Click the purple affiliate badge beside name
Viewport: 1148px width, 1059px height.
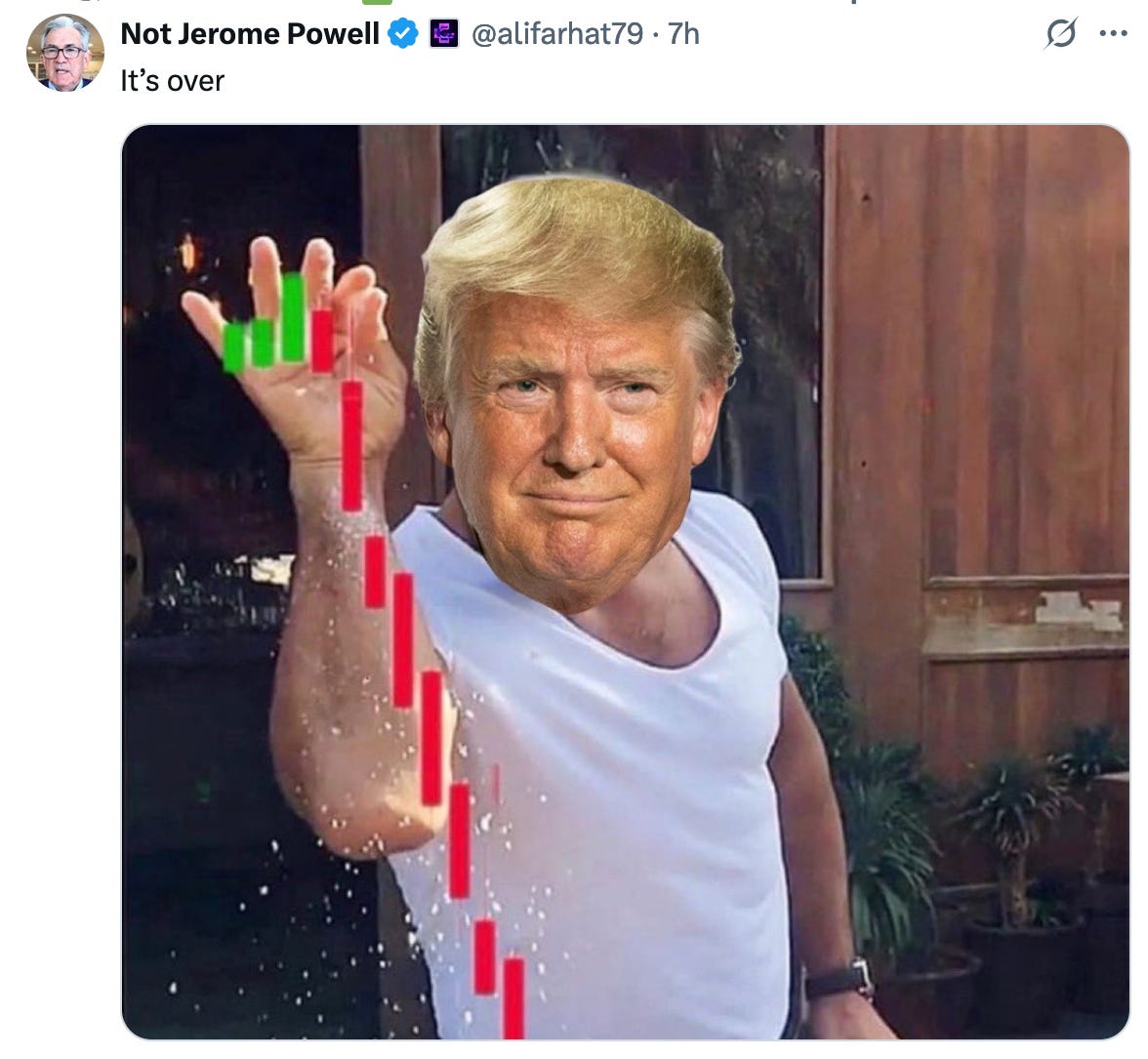pos(443,33)
